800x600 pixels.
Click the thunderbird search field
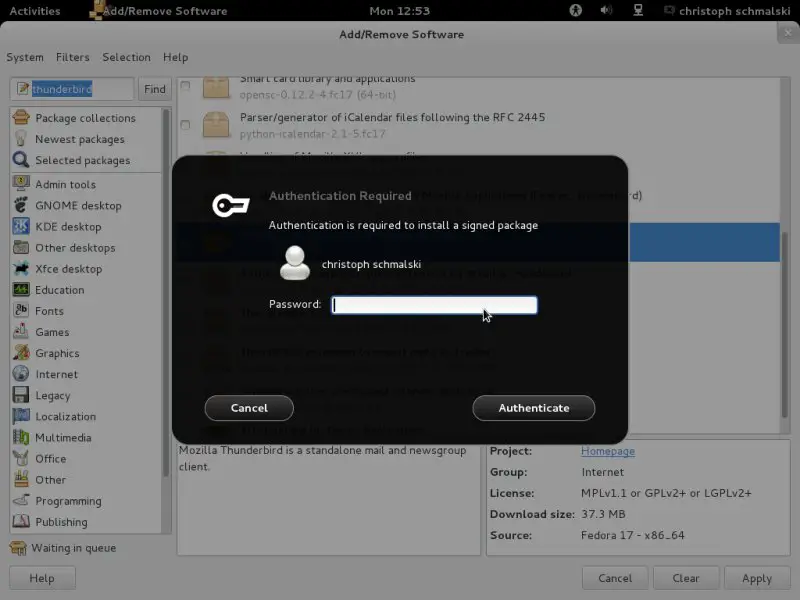point(72,89)
